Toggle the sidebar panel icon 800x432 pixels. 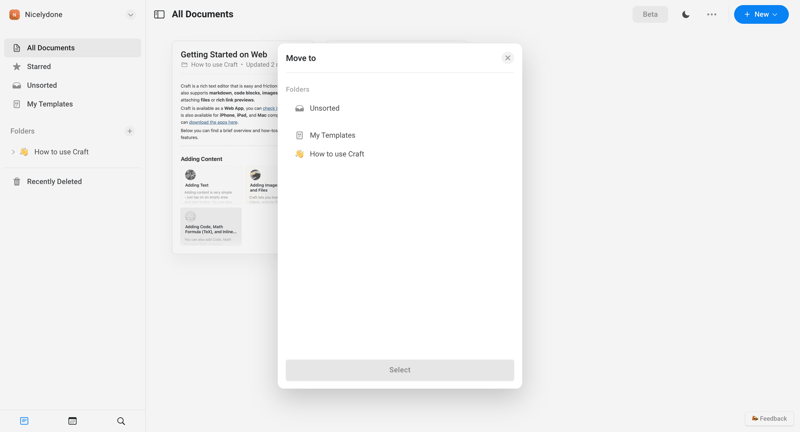(159, 14)
